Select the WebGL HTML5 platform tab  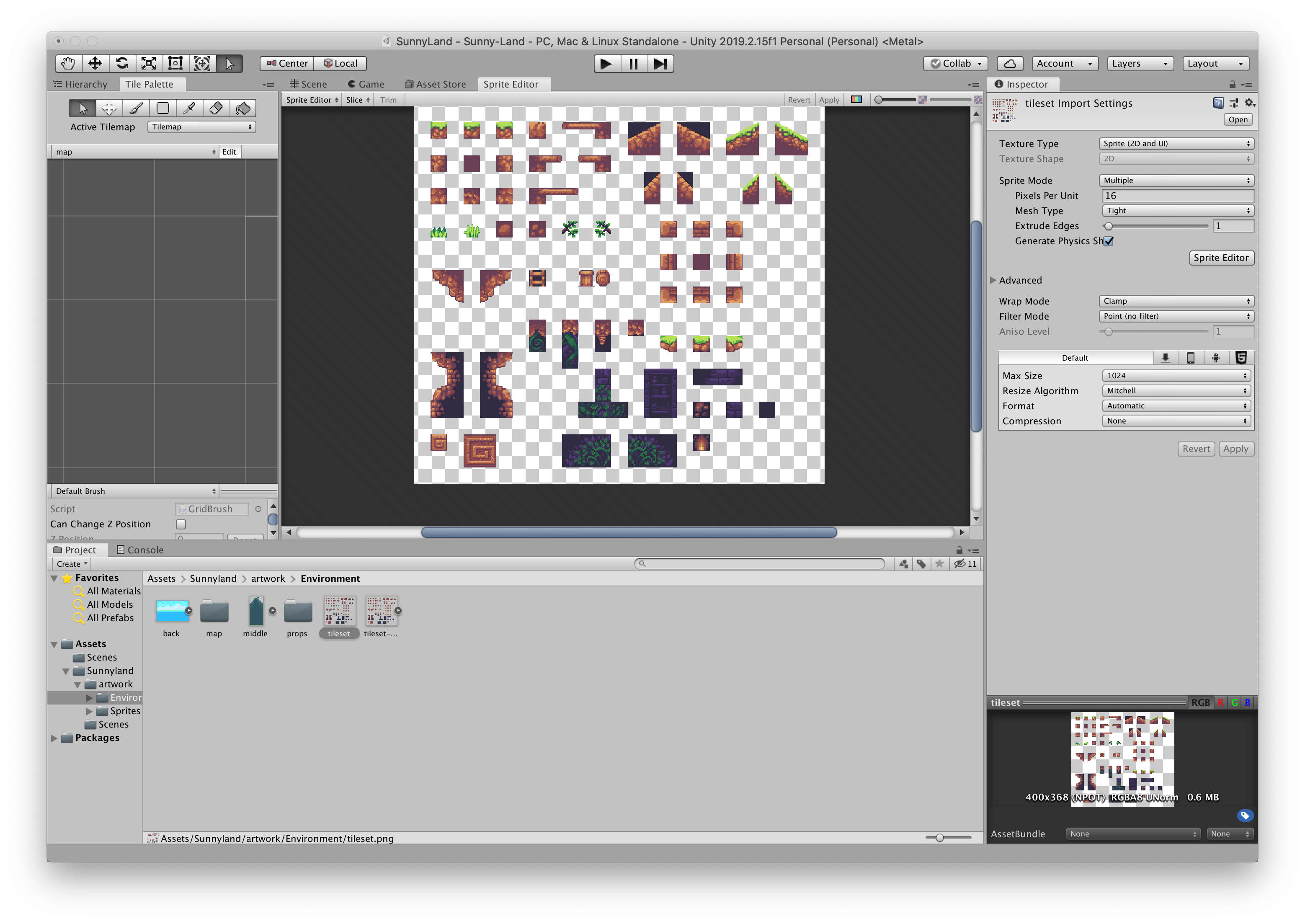1241,357
